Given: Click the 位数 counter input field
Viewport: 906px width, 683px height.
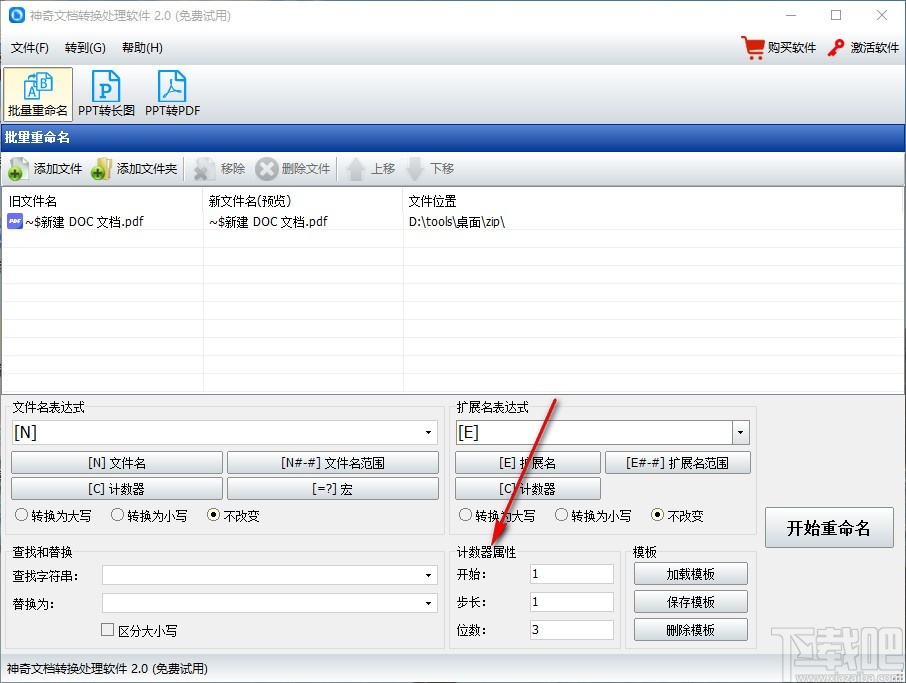Looking at the screenshot, I should point(571,629).
